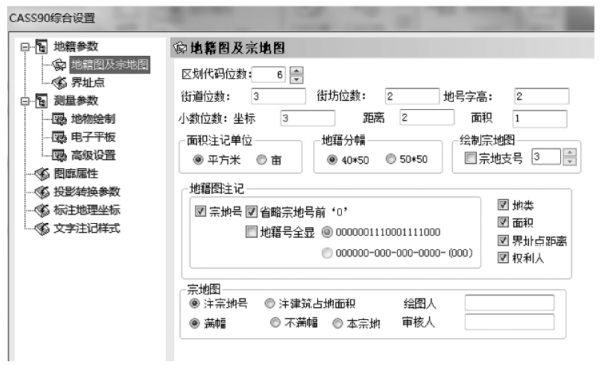Select the 0000001110001111000 format option
The width and height of the screenshot is (600, 365).
tap(327, 232)
